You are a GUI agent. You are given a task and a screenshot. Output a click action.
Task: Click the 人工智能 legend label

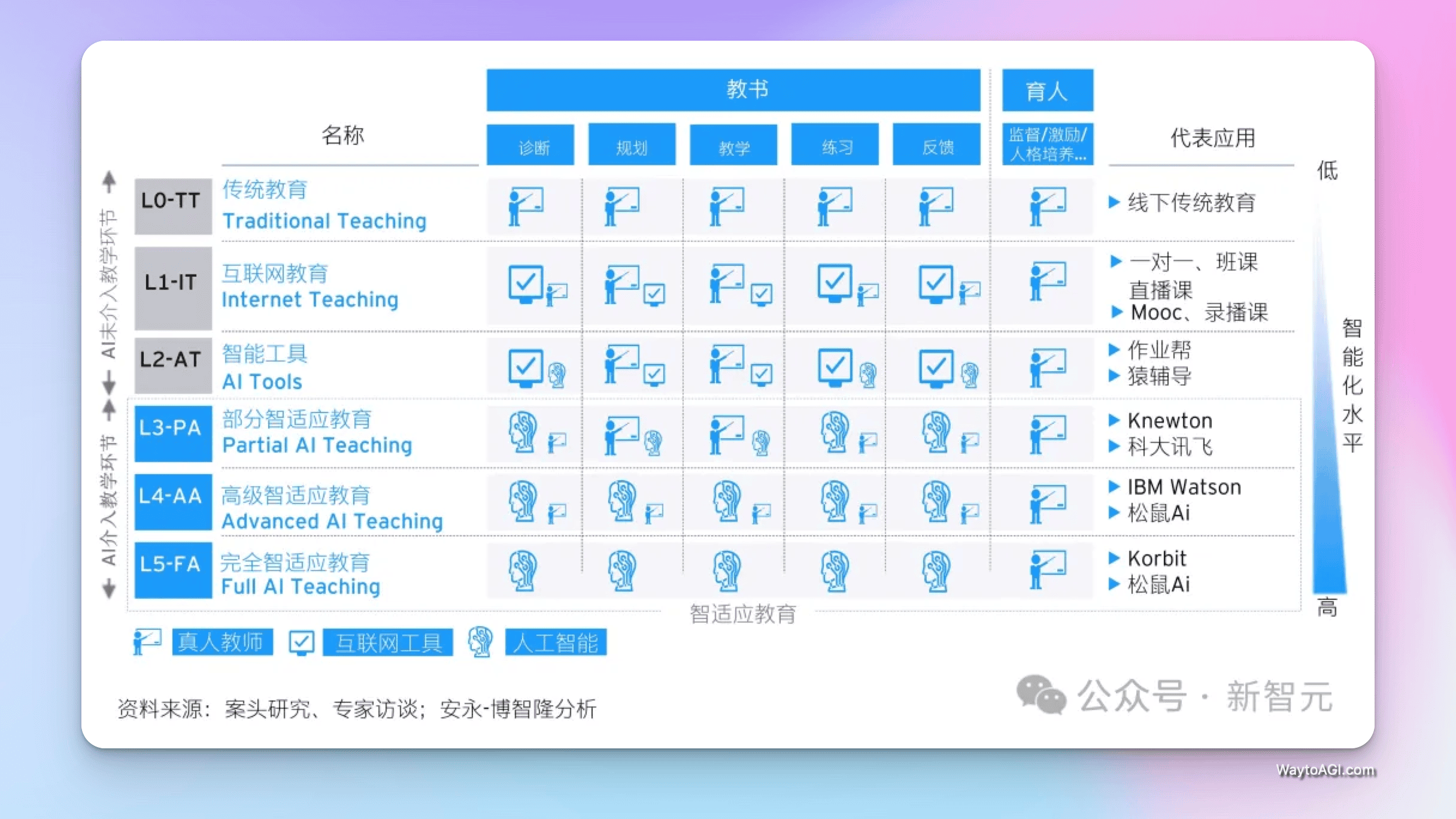pyautogui.click(x=556, y=642)
